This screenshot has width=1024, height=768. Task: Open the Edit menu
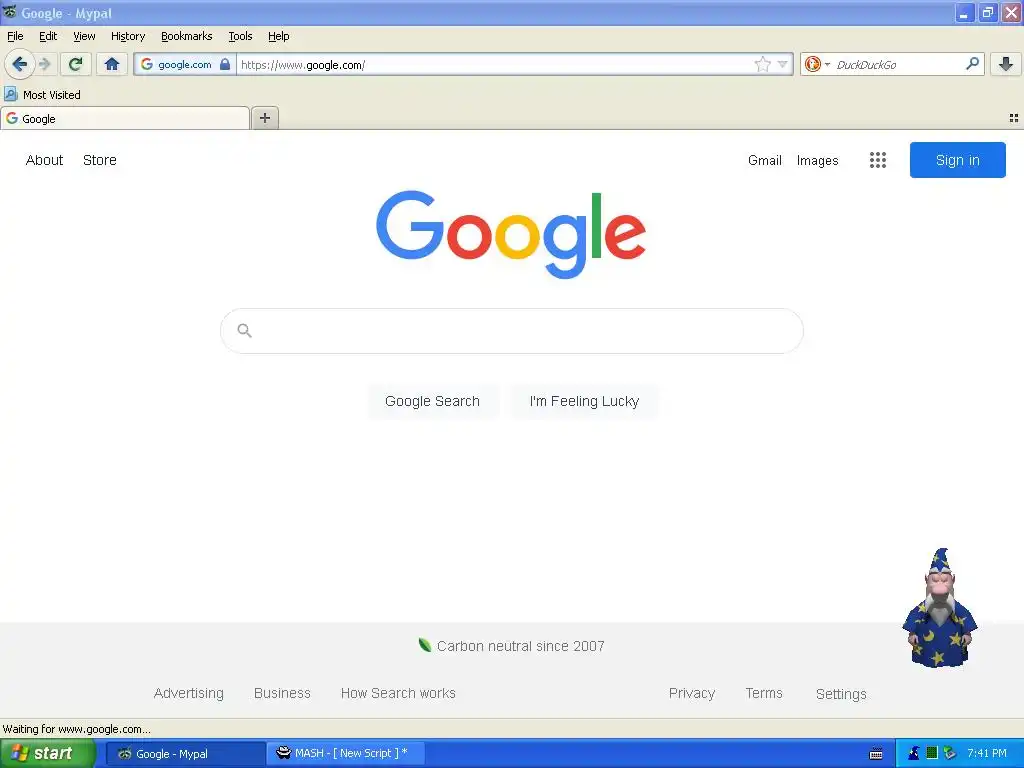tap(48, 37)
